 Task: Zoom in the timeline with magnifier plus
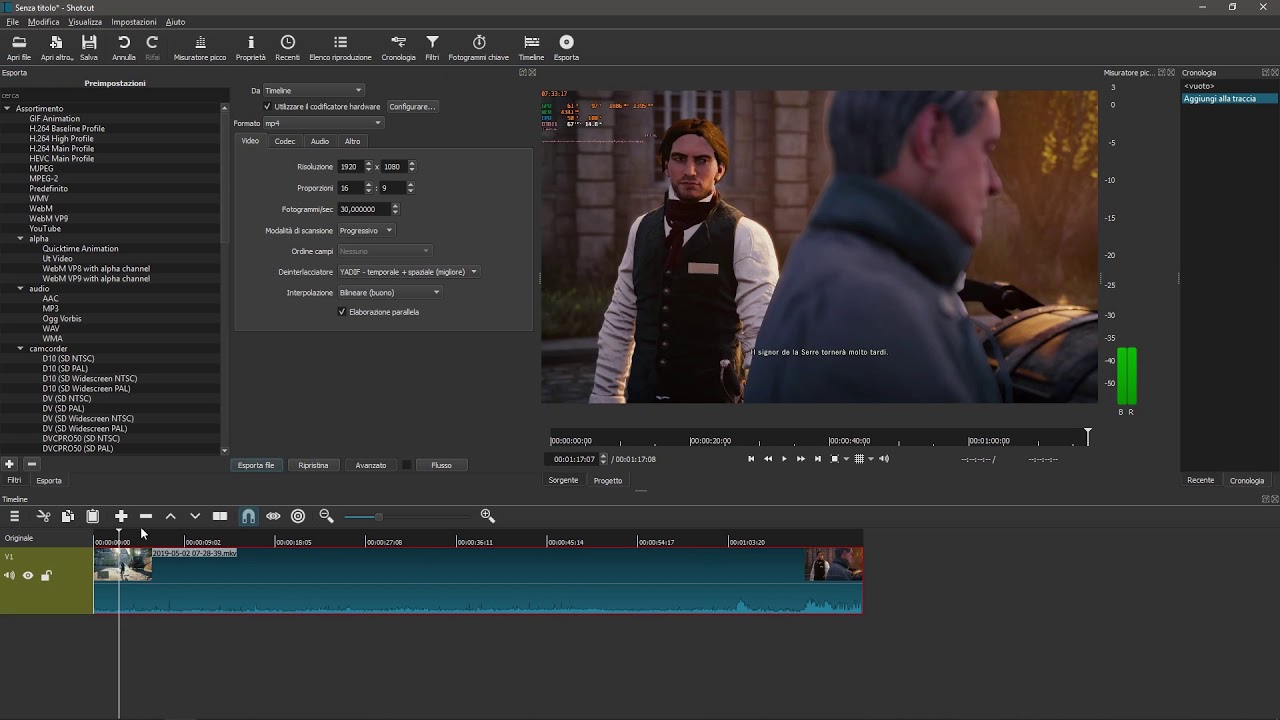tap(488, 516)
